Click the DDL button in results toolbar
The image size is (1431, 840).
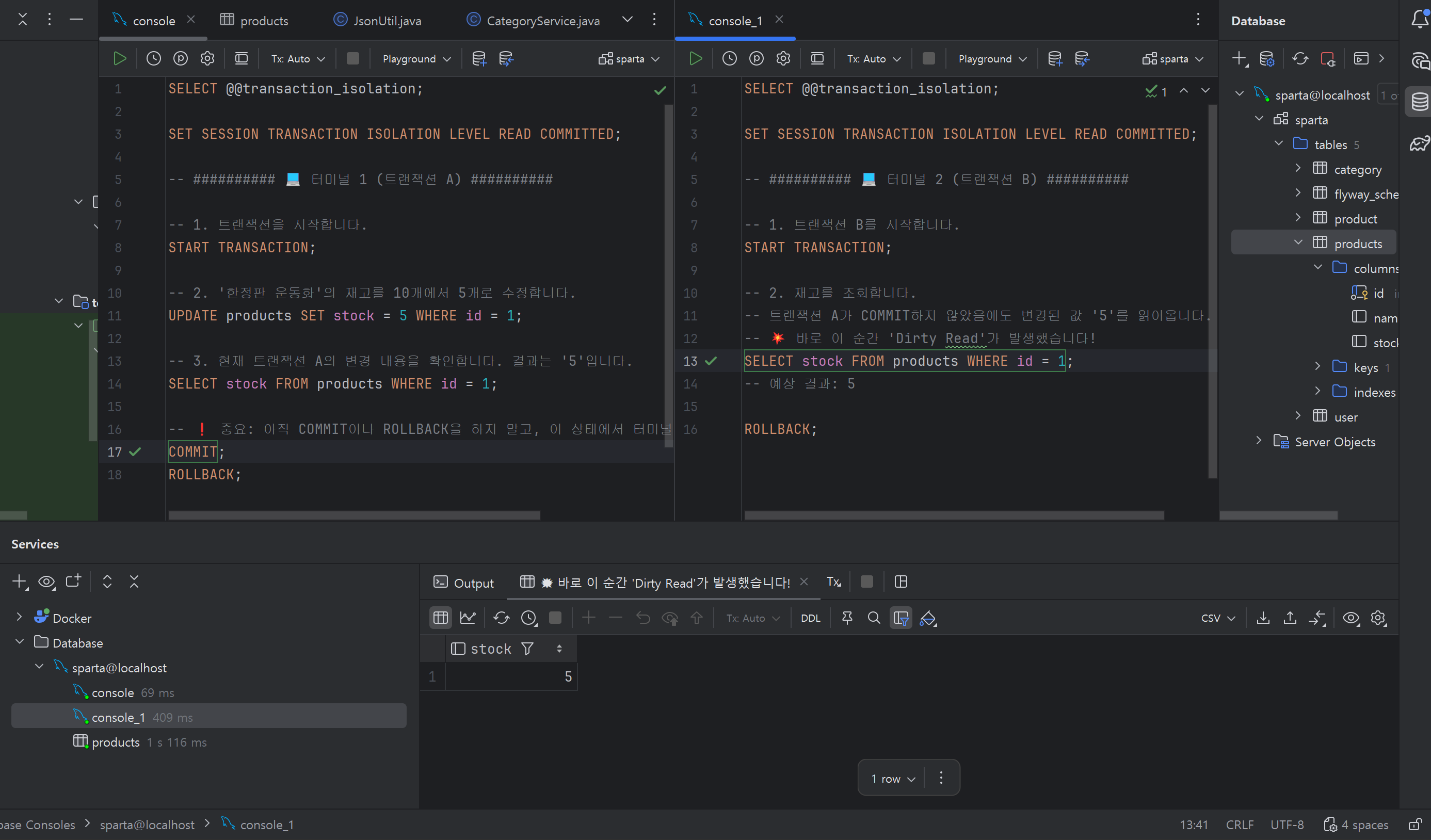click(810, 618)
